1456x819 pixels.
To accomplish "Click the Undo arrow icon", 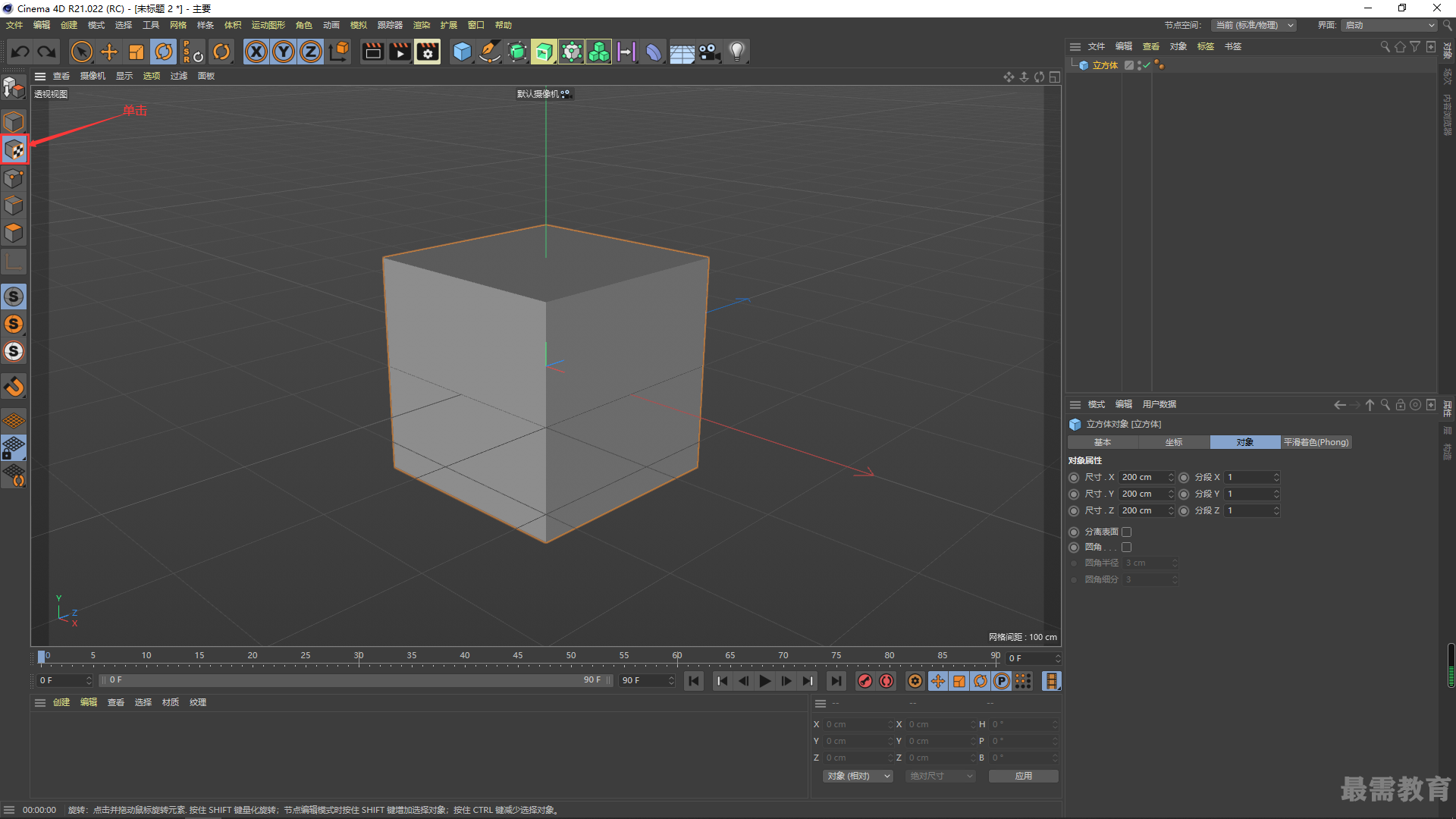I will (20, 52).
